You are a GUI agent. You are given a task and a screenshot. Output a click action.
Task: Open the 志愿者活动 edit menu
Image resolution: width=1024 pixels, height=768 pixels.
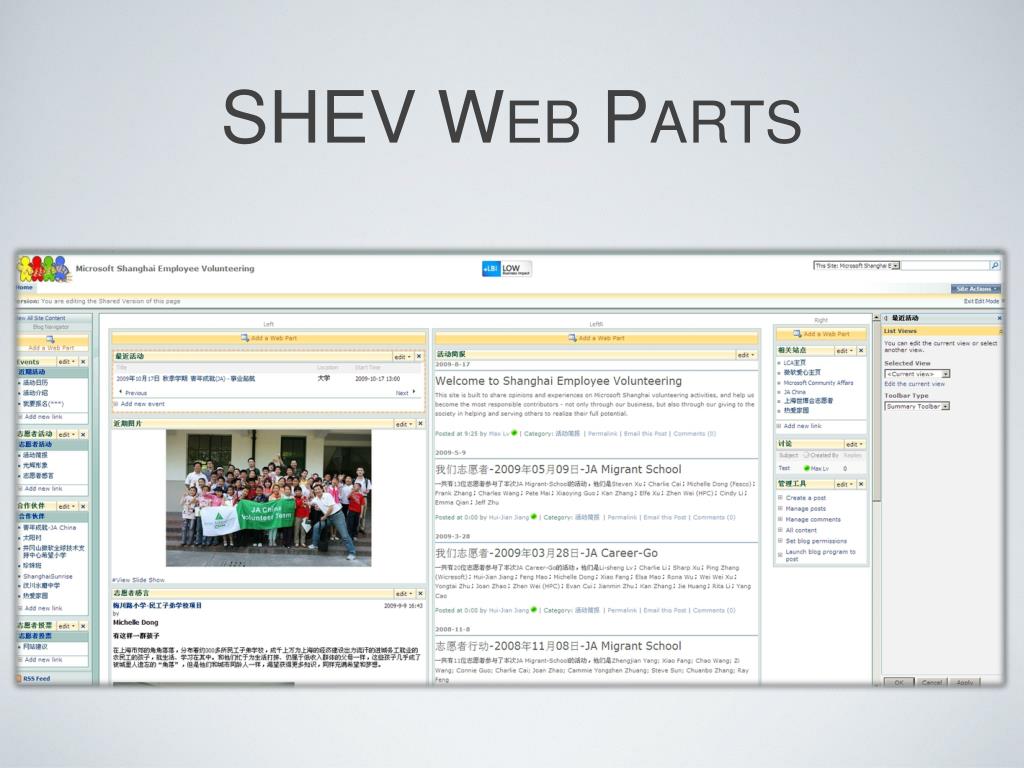pyautogui.click(x=66, y=434)
